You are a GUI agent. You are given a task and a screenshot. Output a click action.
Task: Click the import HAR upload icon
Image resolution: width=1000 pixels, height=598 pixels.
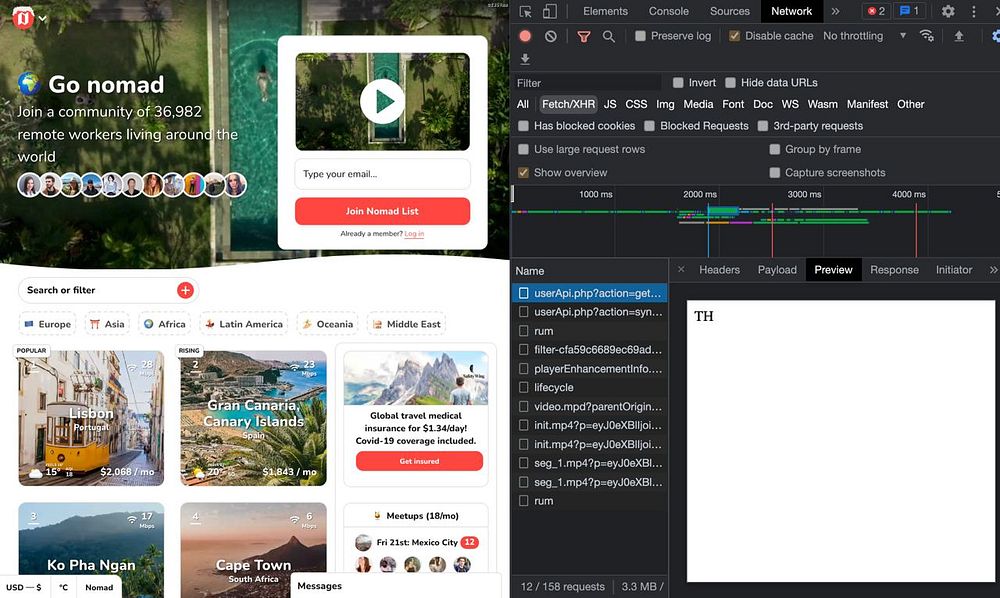click(x=959, y=36)
